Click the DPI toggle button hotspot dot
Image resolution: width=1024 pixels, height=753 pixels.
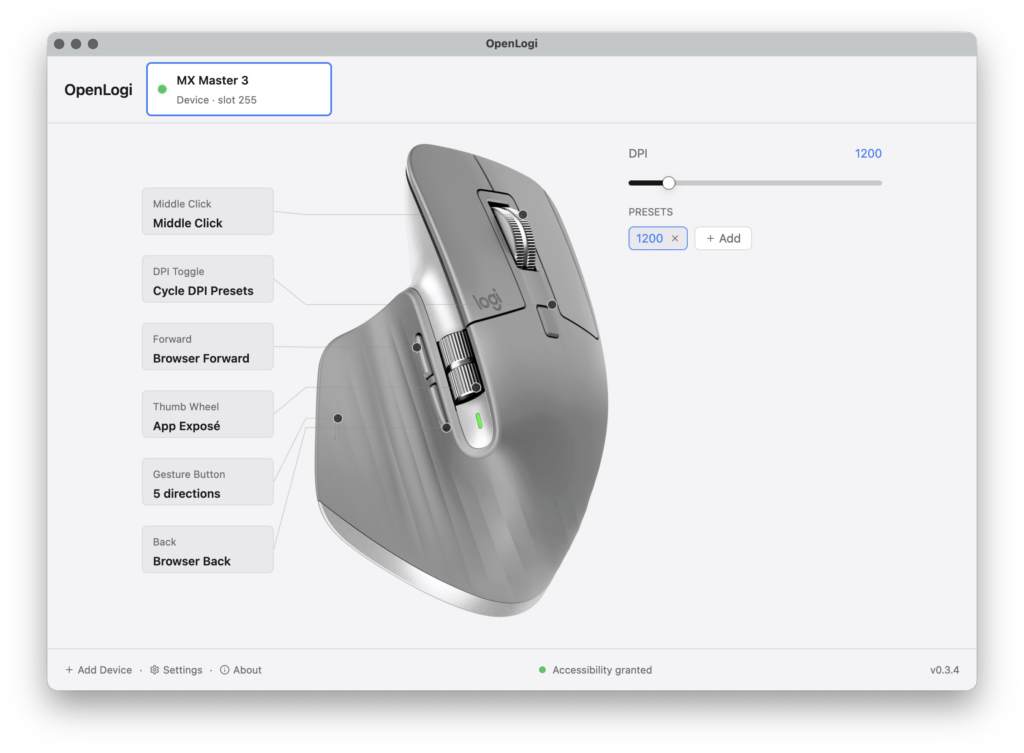[x=552, y=304]
